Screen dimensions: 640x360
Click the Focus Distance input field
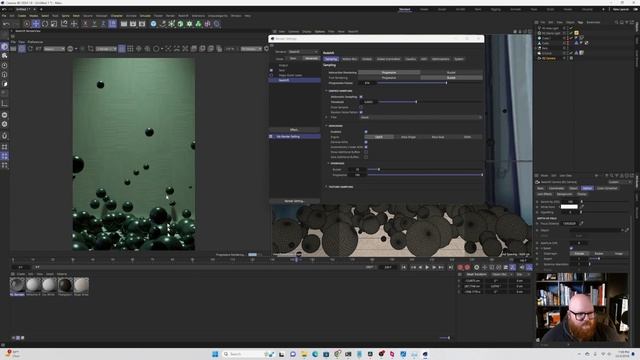click(569, 223)
